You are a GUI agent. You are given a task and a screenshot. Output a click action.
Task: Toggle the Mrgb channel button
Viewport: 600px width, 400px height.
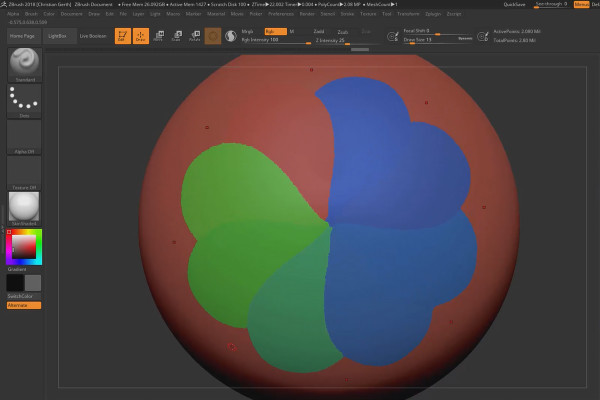point(248,32)
